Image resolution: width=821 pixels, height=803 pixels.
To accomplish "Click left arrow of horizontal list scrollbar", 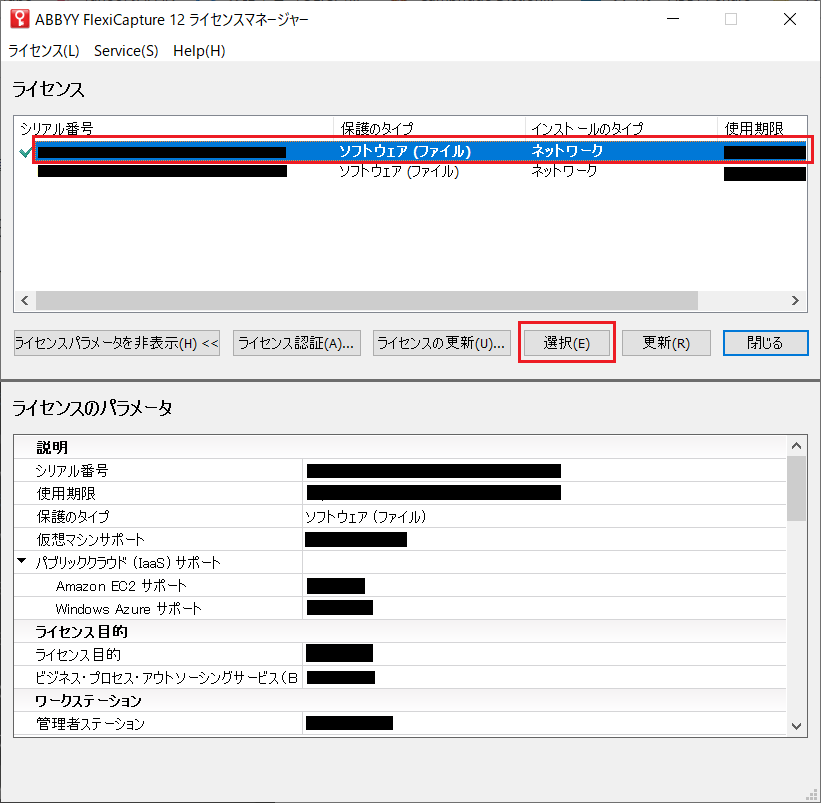I will [x=25, y=300].
